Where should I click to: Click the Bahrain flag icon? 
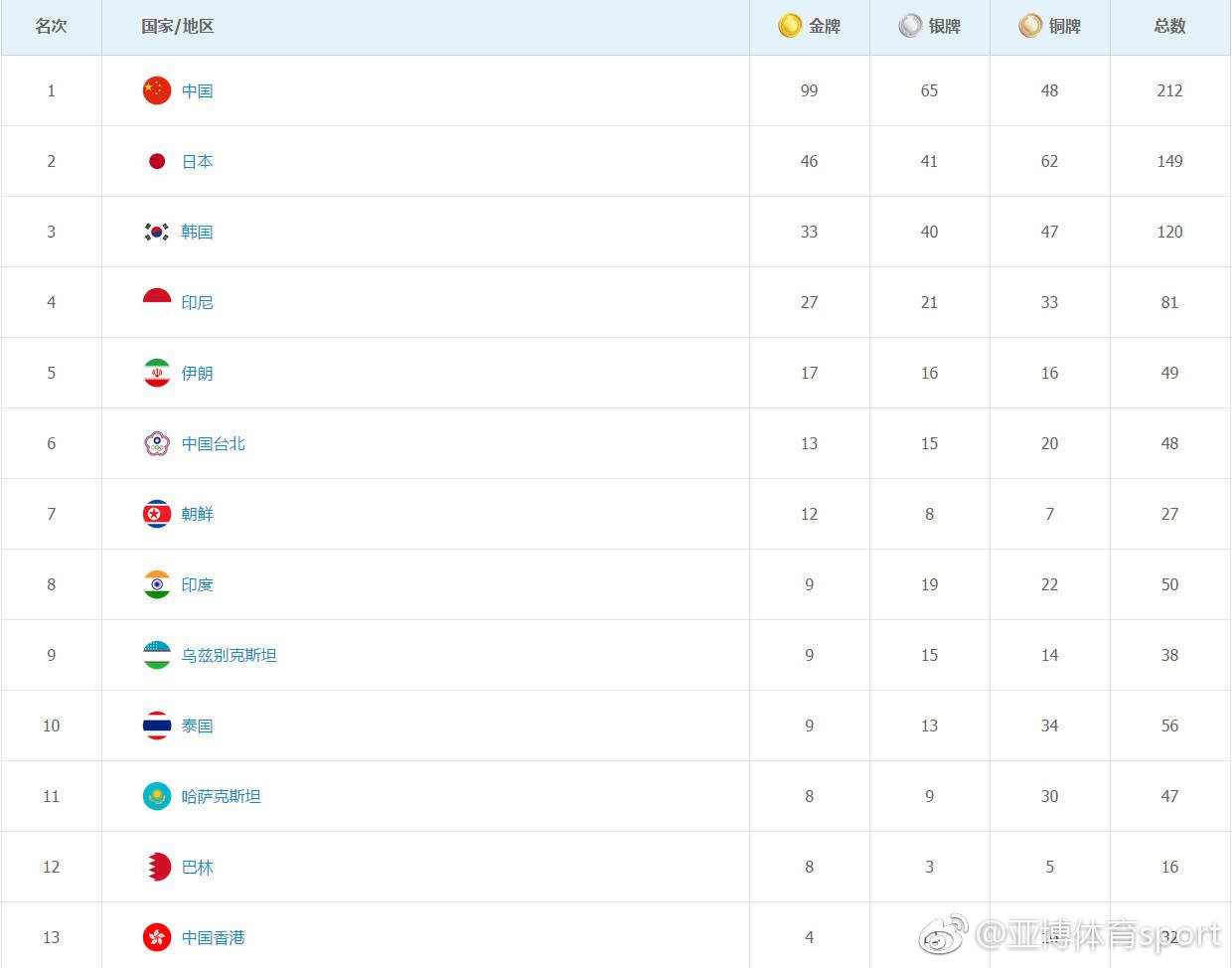click(157, 867)
